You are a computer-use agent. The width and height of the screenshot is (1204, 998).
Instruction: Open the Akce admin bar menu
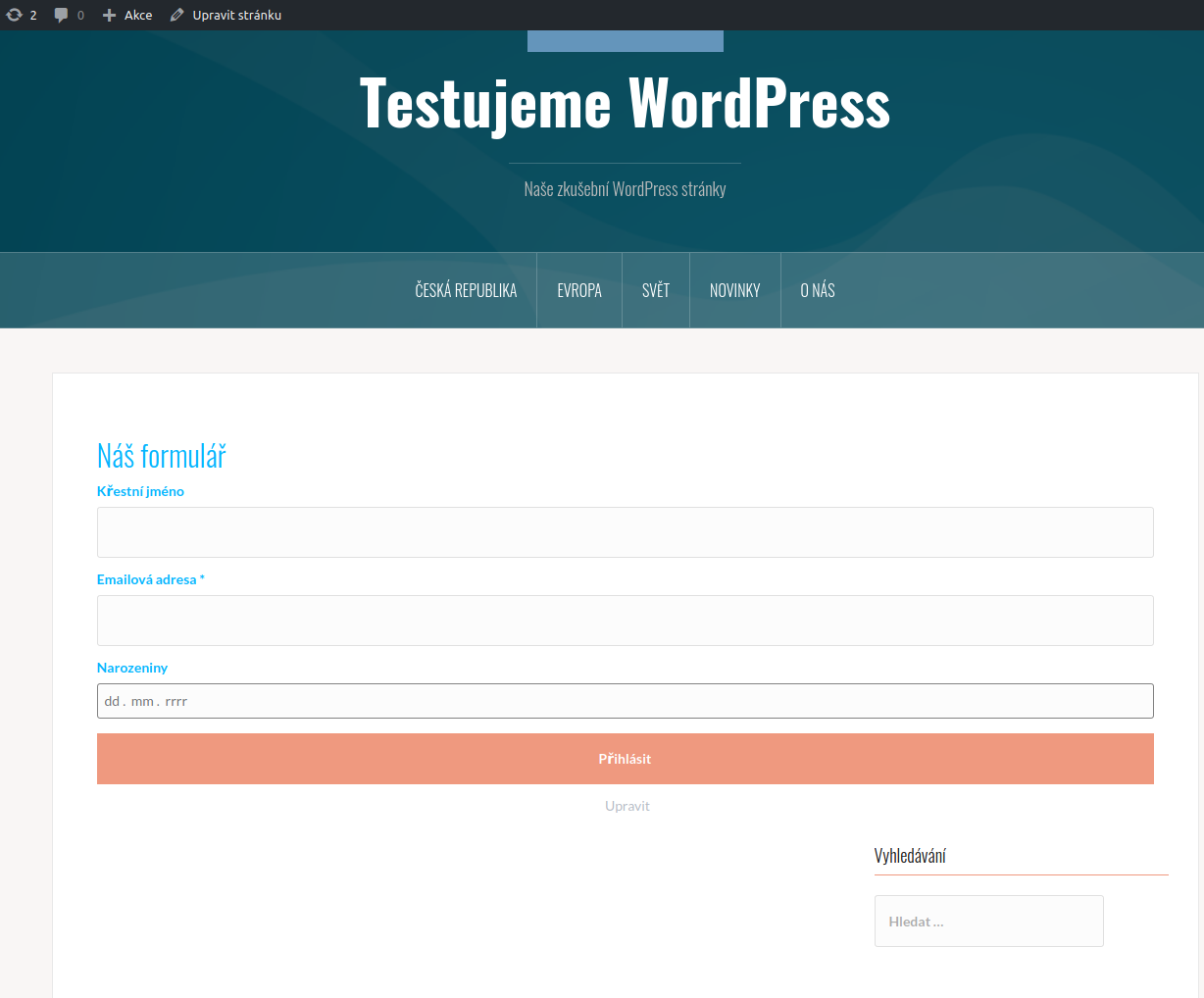coord(127,15)
